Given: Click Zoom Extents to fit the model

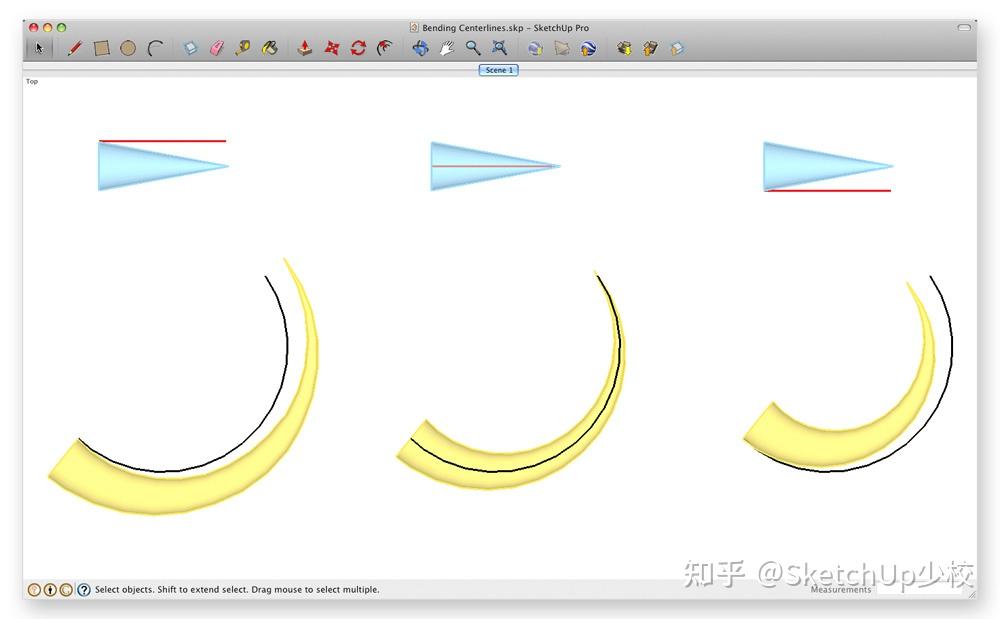Looking at the screenshot, I should [497, 47].
